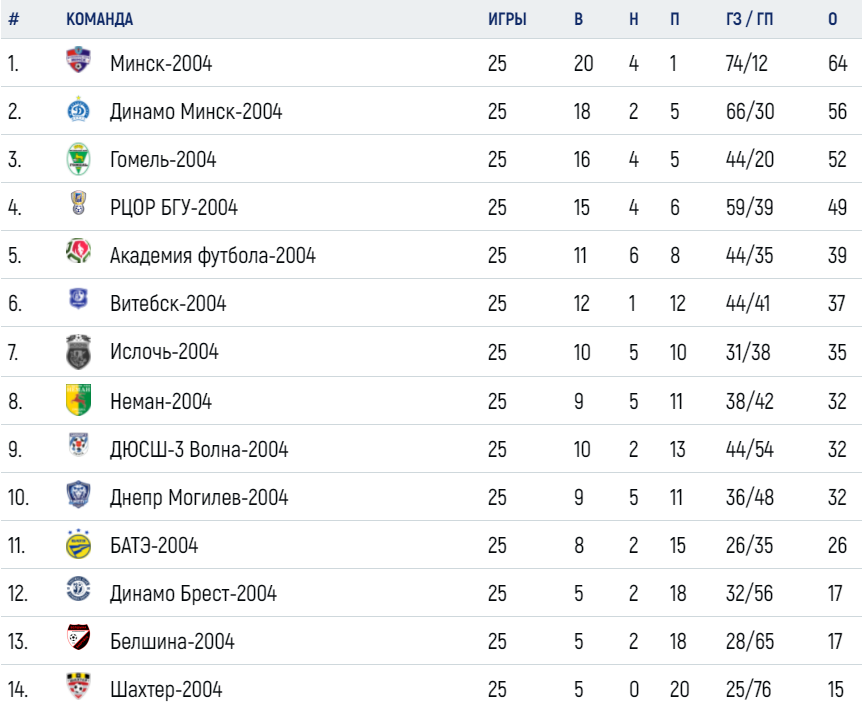Open the Гомель-2004 green crest
Screen dimensions: 862x709
click(x=78, y=159)
